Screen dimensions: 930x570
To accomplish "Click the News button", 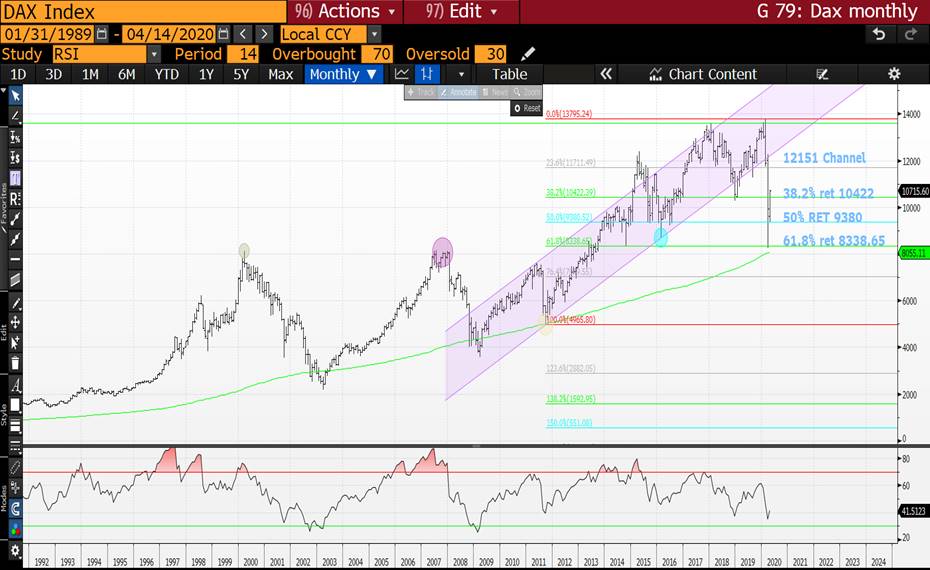I will click(495, 92).
